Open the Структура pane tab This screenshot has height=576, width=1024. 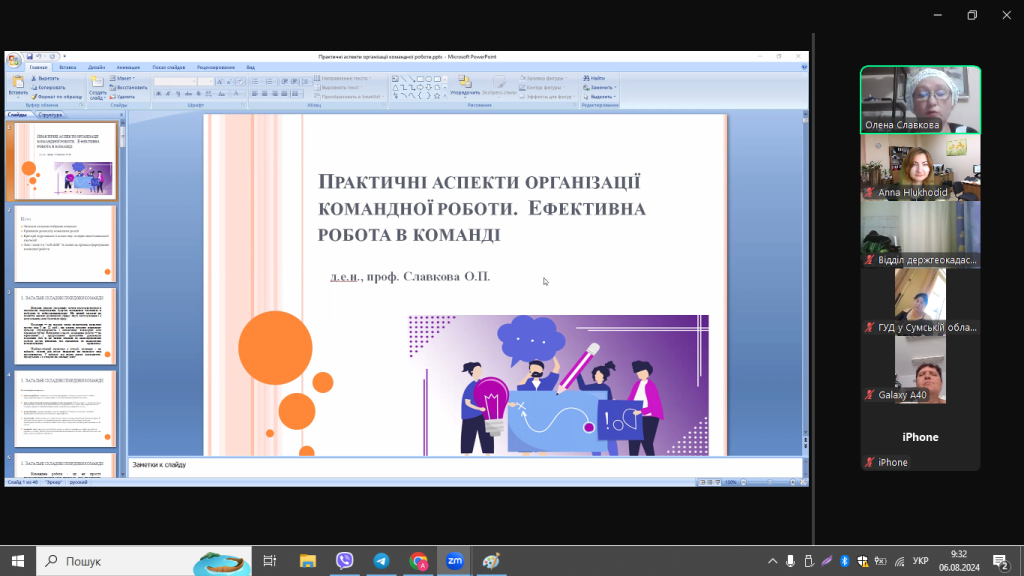pos(51,115)
